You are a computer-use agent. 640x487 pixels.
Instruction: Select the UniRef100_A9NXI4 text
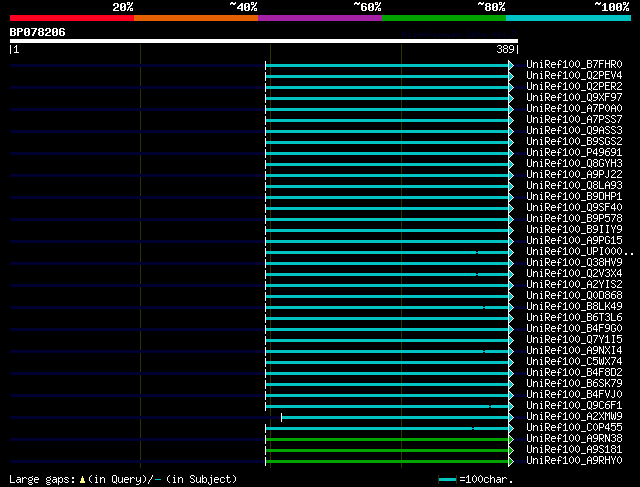574,351
